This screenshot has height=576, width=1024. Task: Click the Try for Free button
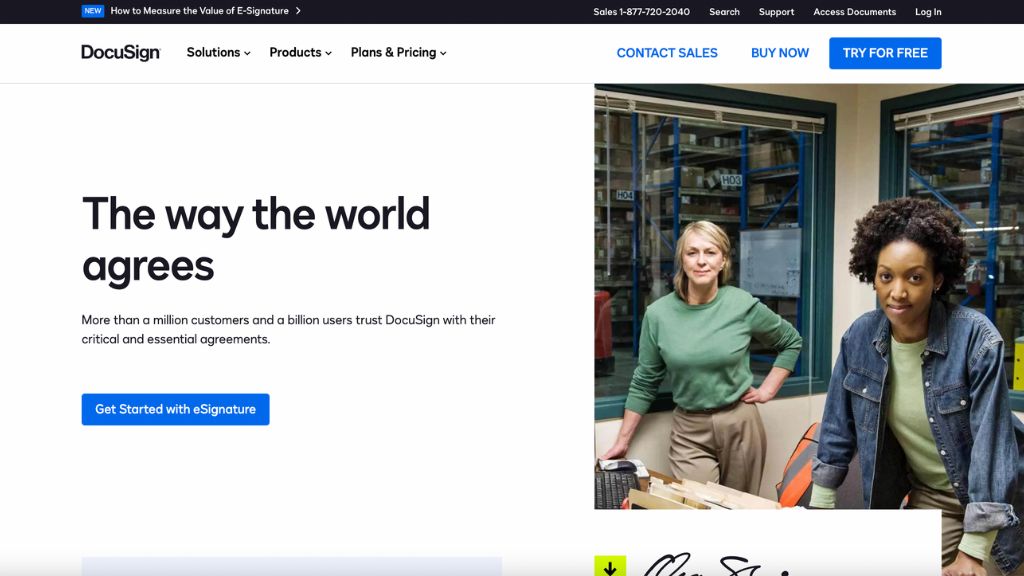(x=884, y=52)
